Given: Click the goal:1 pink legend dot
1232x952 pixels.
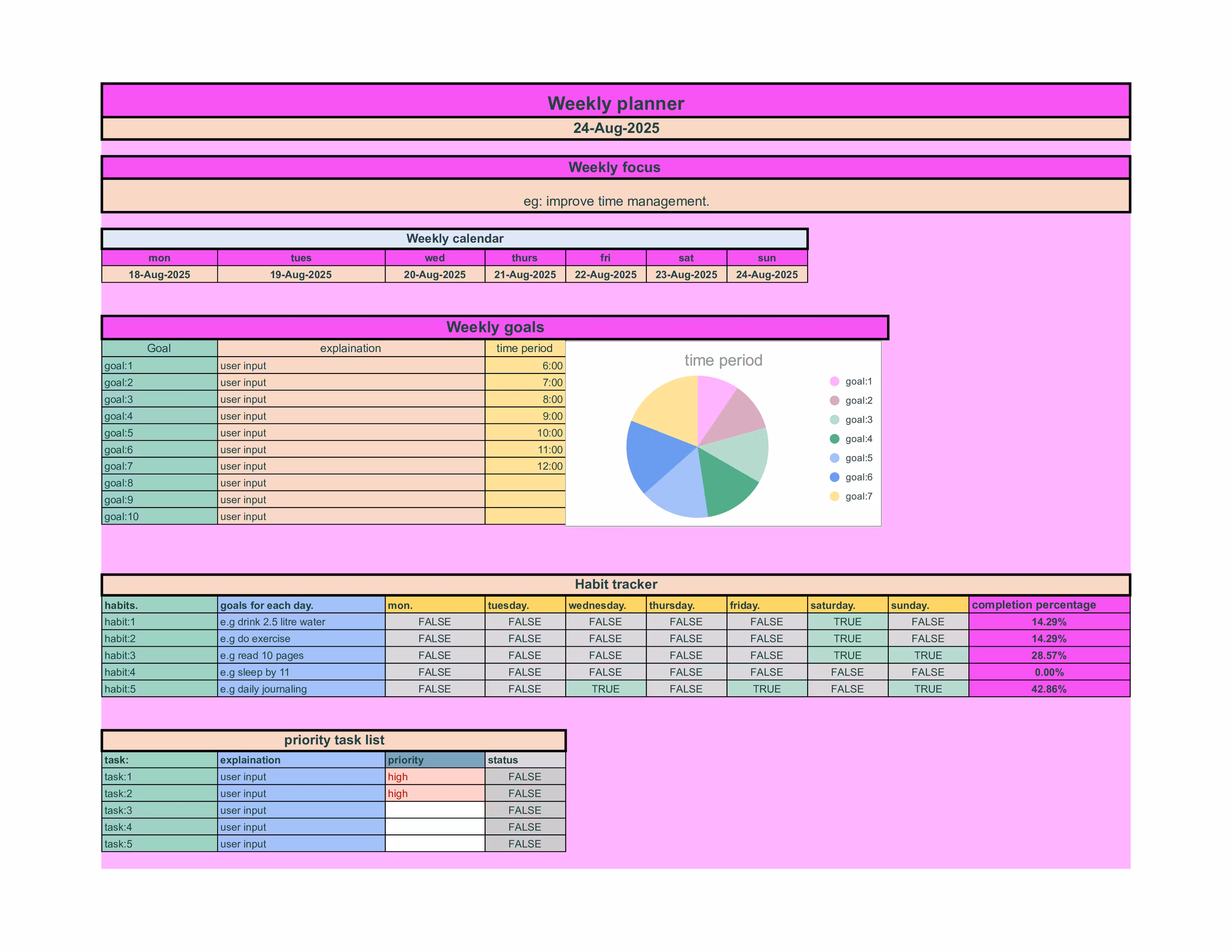Looking at the screenshot, I should tap(834, 381).
